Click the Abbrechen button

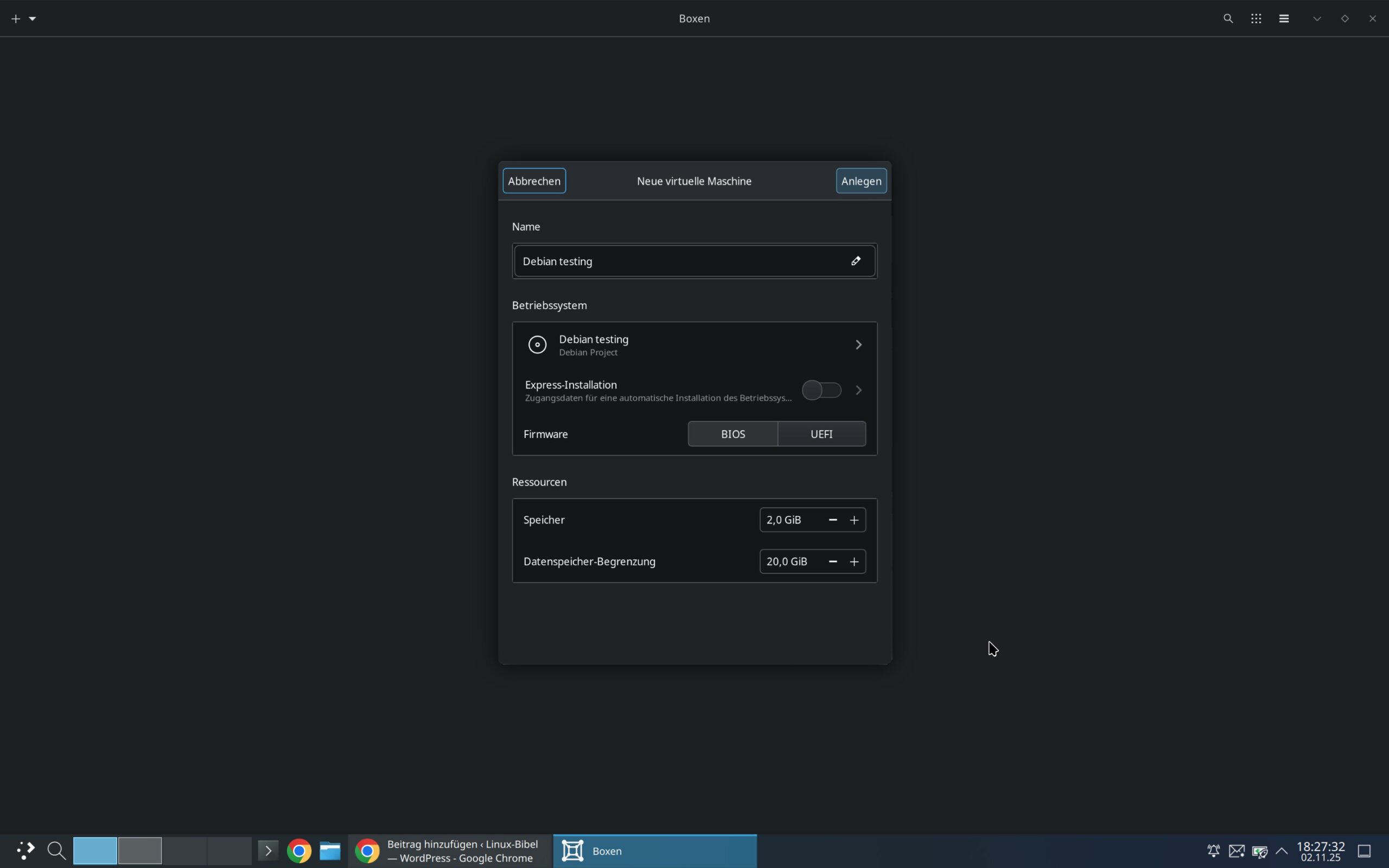(x=534, y=181)
